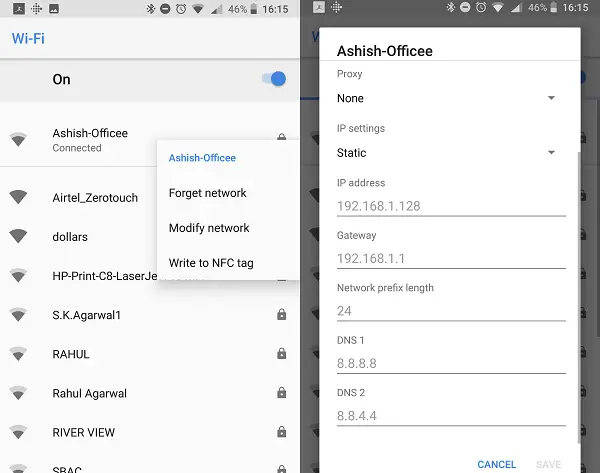Tap the RIVER VIEW lock icon

pyautogui.click(x=282, y=432)
